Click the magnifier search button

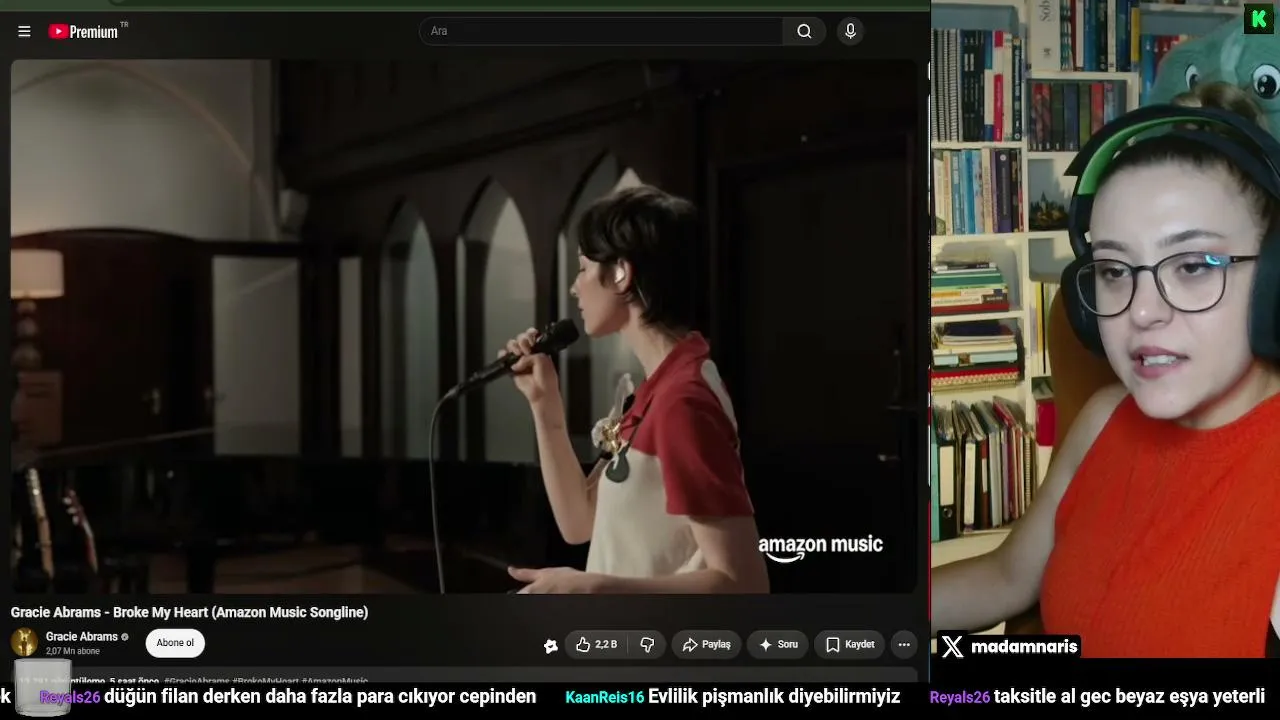pyautogui.click(x=804, y=31)
